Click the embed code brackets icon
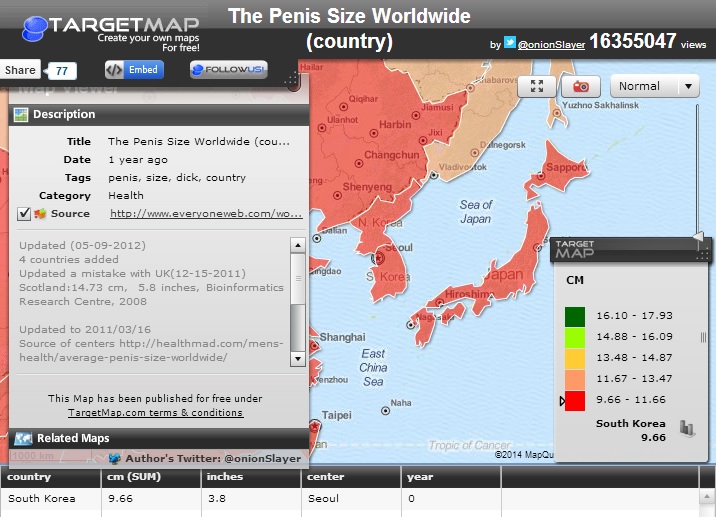 pyautogui.click(x=114, y=70)
